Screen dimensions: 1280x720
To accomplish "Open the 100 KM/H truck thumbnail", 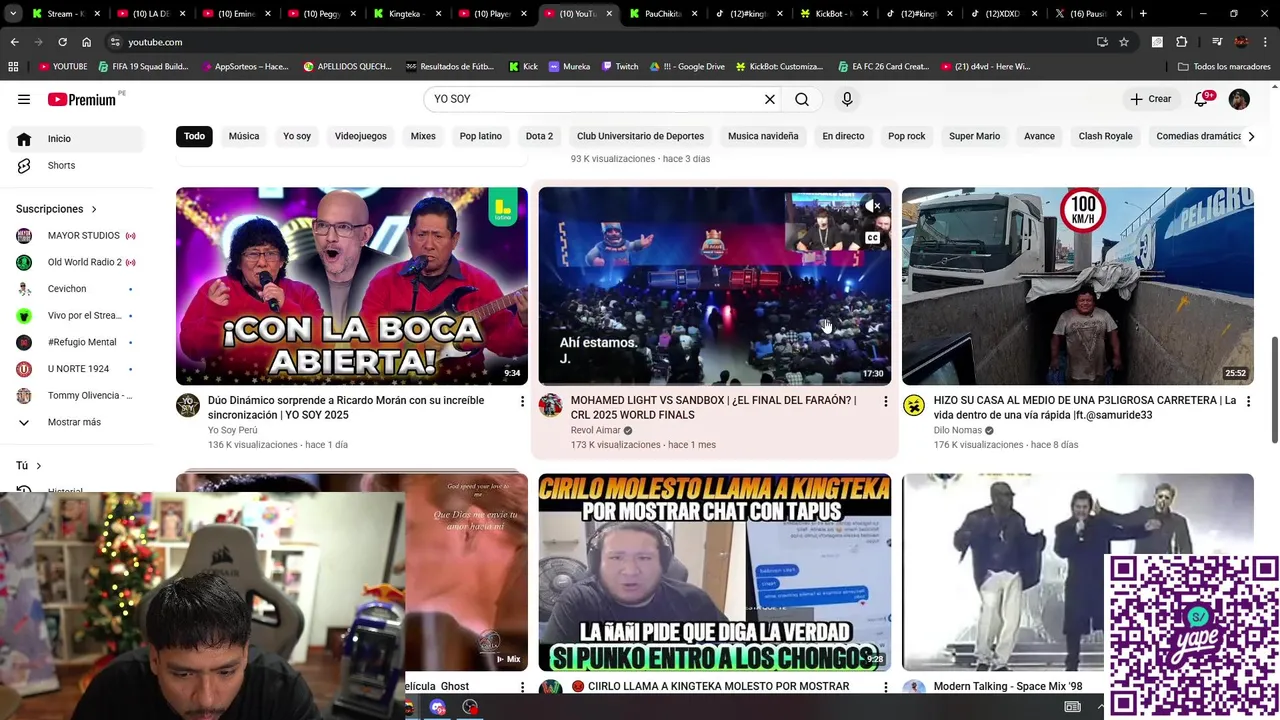I will pos(1078,286).
